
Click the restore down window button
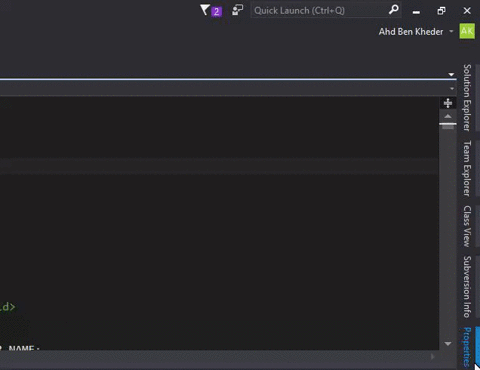[x=441, y=11]
